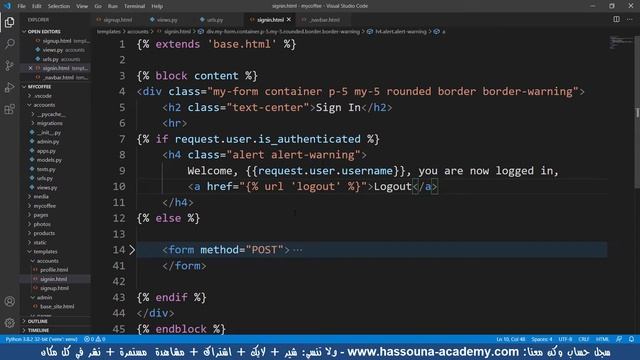Open the editor More Actions ellipsis
This screenshot has height=360, width=640.
click(629, 19)
